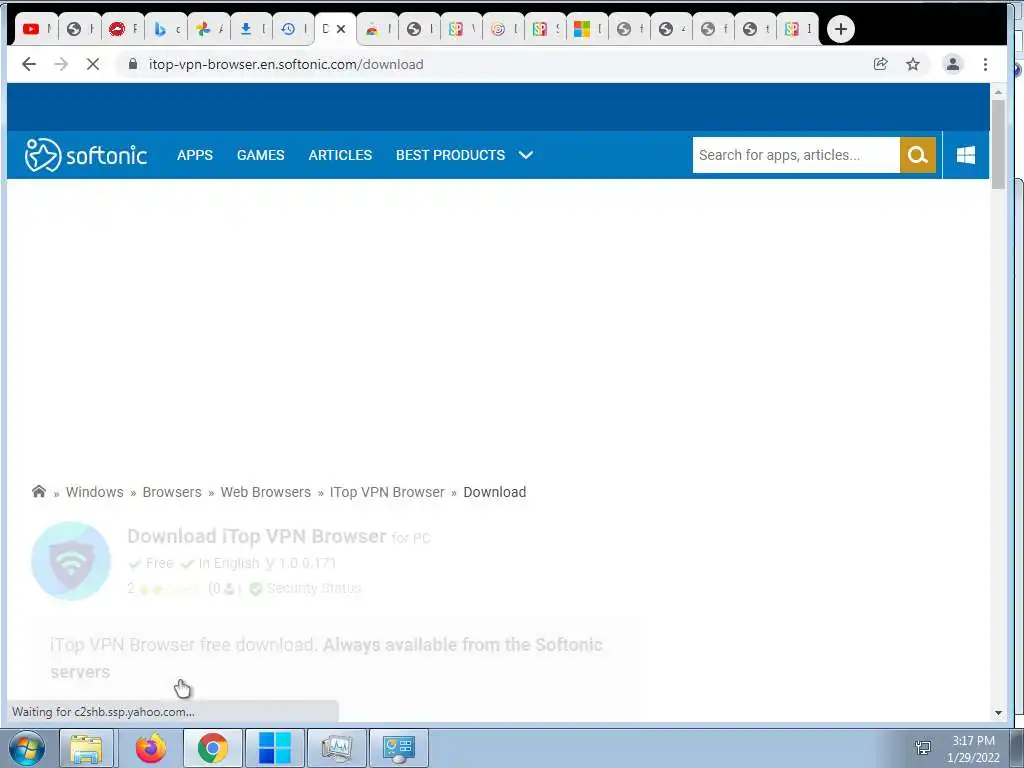Open Chrome three-dot menu
Image resolution: width=1024 pixels, height=768 pixels.
(985, 64)
